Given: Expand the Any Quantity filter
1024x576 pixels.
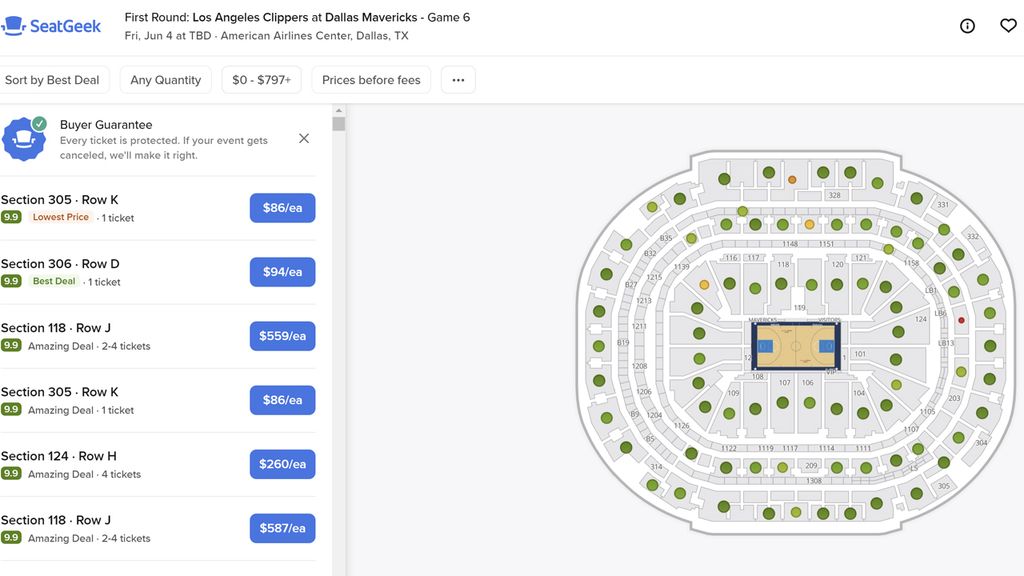Looking at the screenshot, I should pos(165,79).
